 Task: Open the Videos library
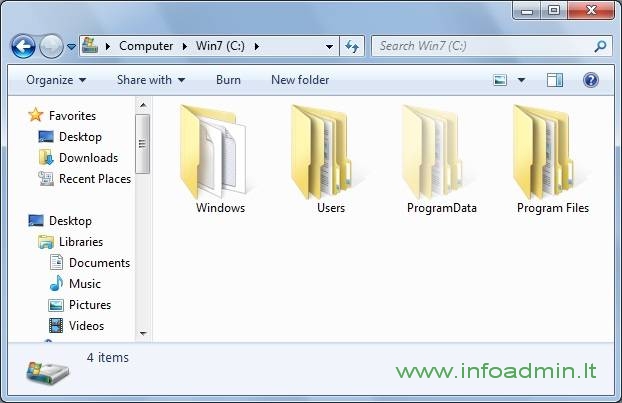86,326
